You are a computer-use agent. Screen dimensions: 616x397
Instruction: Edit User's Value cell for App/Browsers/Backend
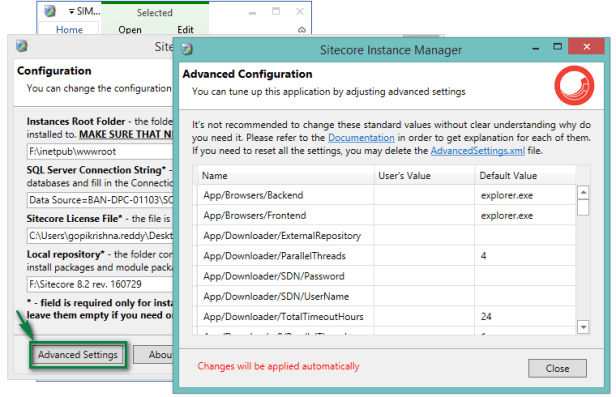[424, 195]
